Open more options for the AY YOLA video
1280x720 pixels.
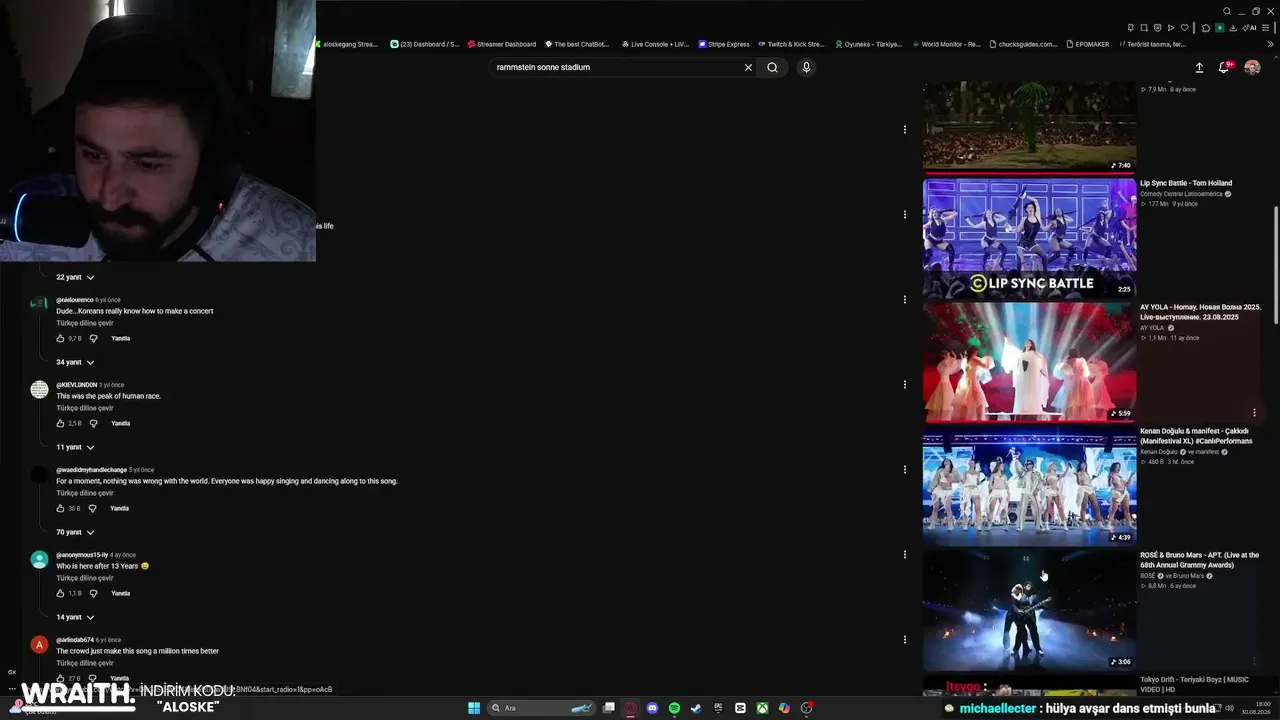(x=1254, y=412)
